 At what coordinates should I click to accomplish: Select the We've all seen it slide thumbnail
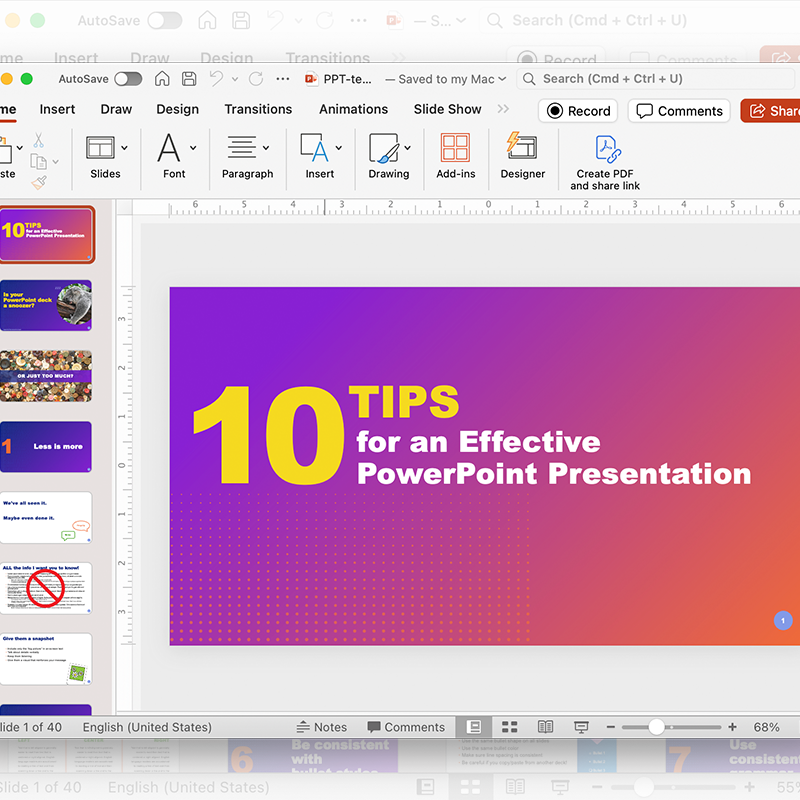[x=46, y=517]
